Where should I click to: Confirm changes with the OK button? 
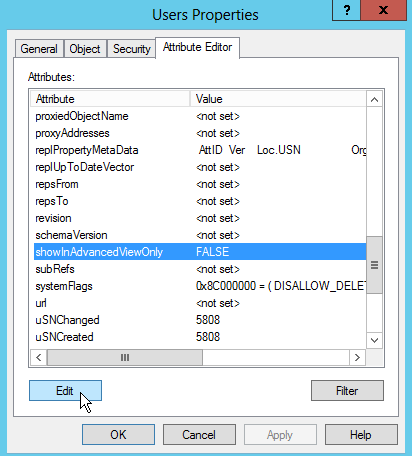pos(118,435)
